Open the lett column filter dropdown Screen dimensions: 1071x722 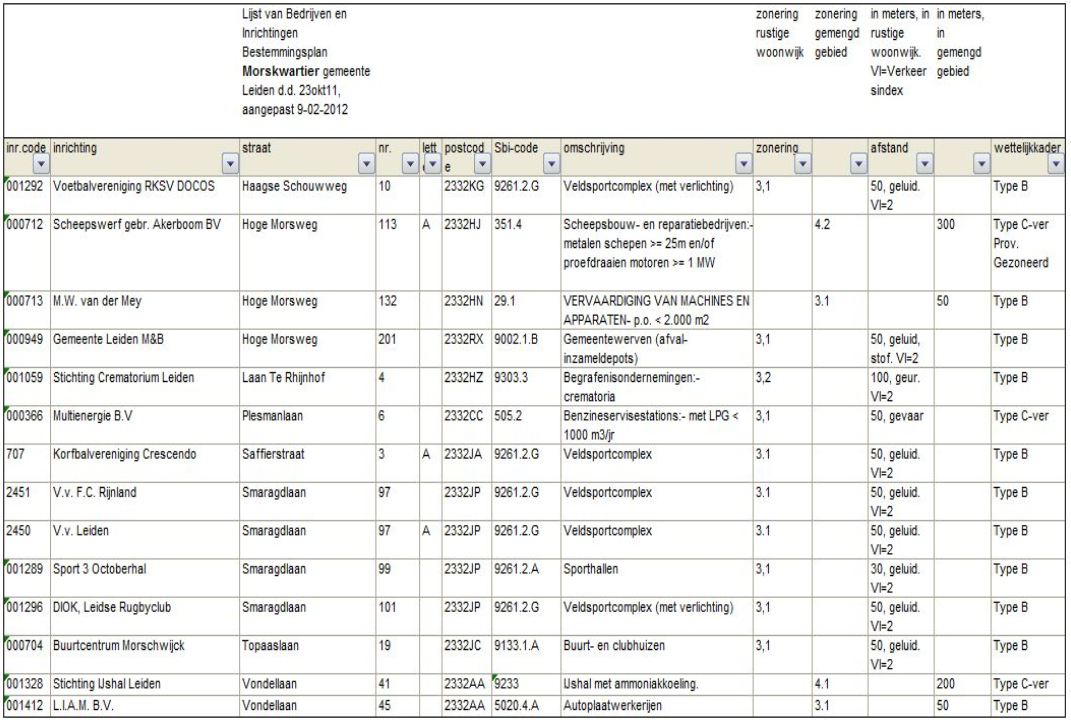432,164
